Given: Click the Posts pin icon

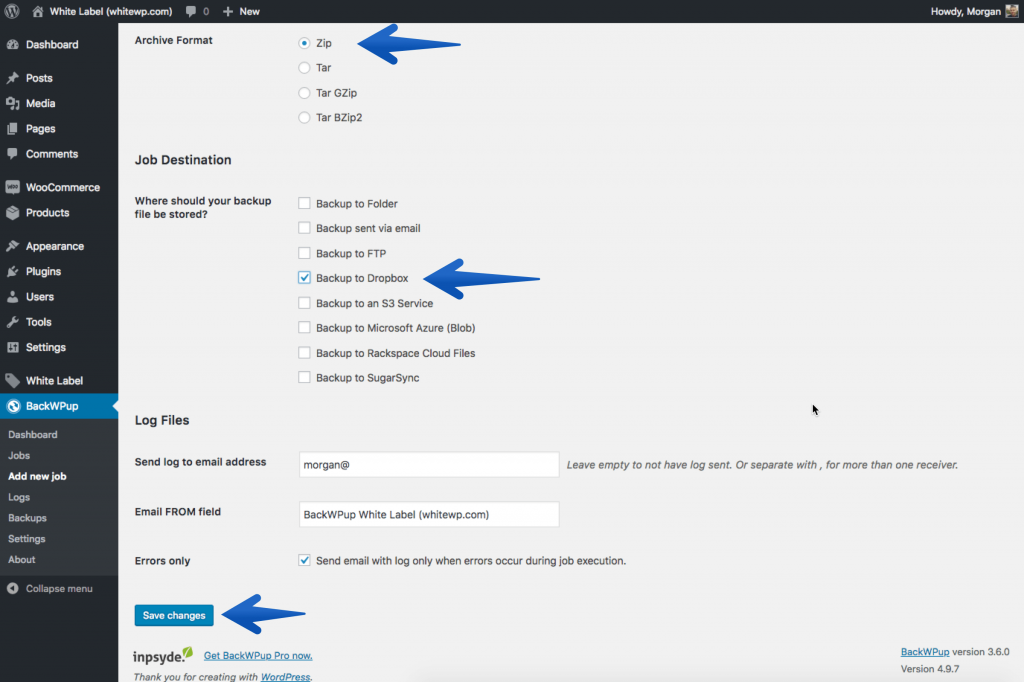Looking at the screenshot, I should pyautogui.click(x=12, y=78).
